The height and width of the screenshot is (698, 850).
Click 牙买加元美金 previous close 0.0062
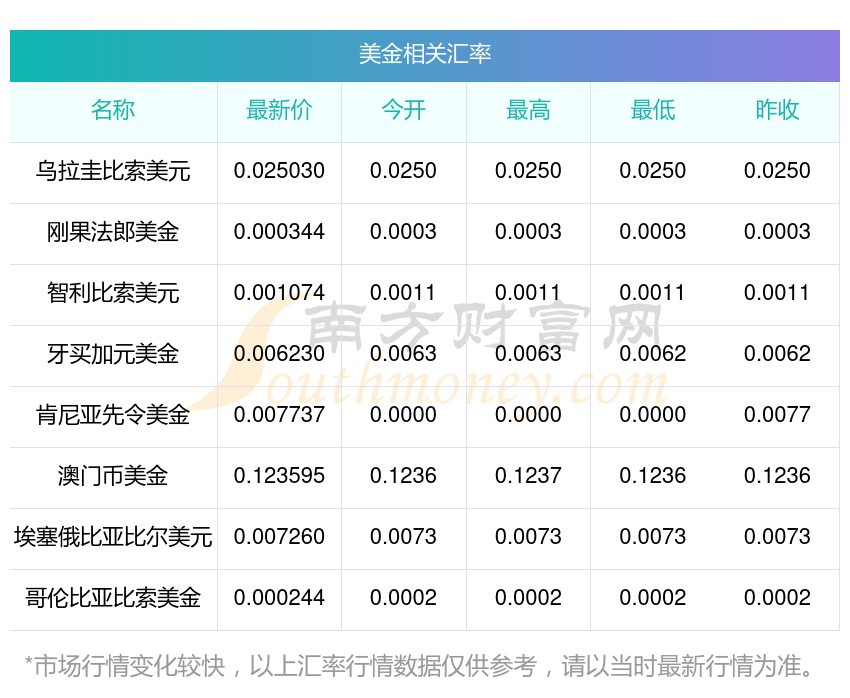click(777, 354)
